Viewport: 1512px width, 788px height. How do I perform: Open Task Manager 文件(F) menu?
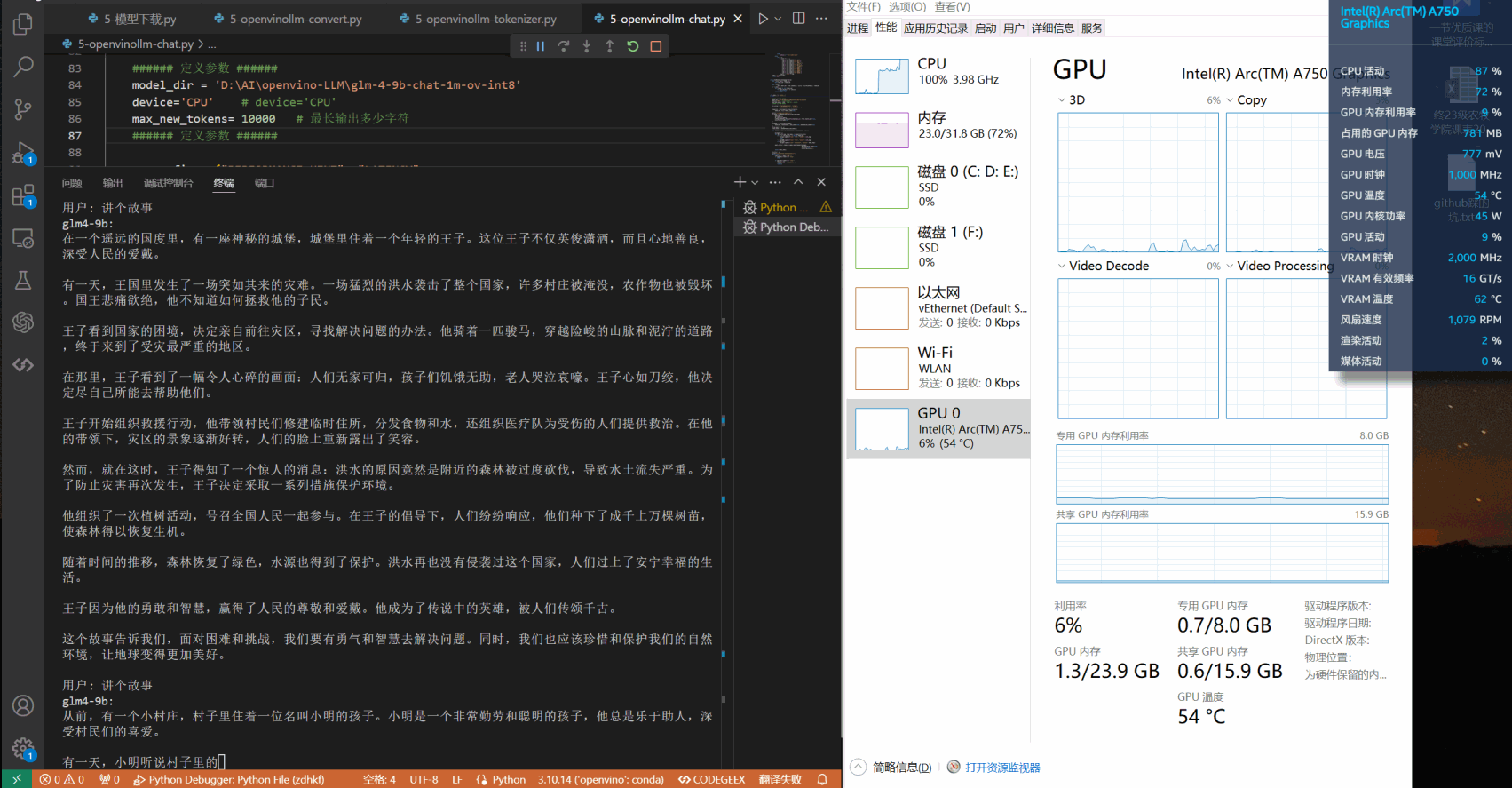point(863,7)
